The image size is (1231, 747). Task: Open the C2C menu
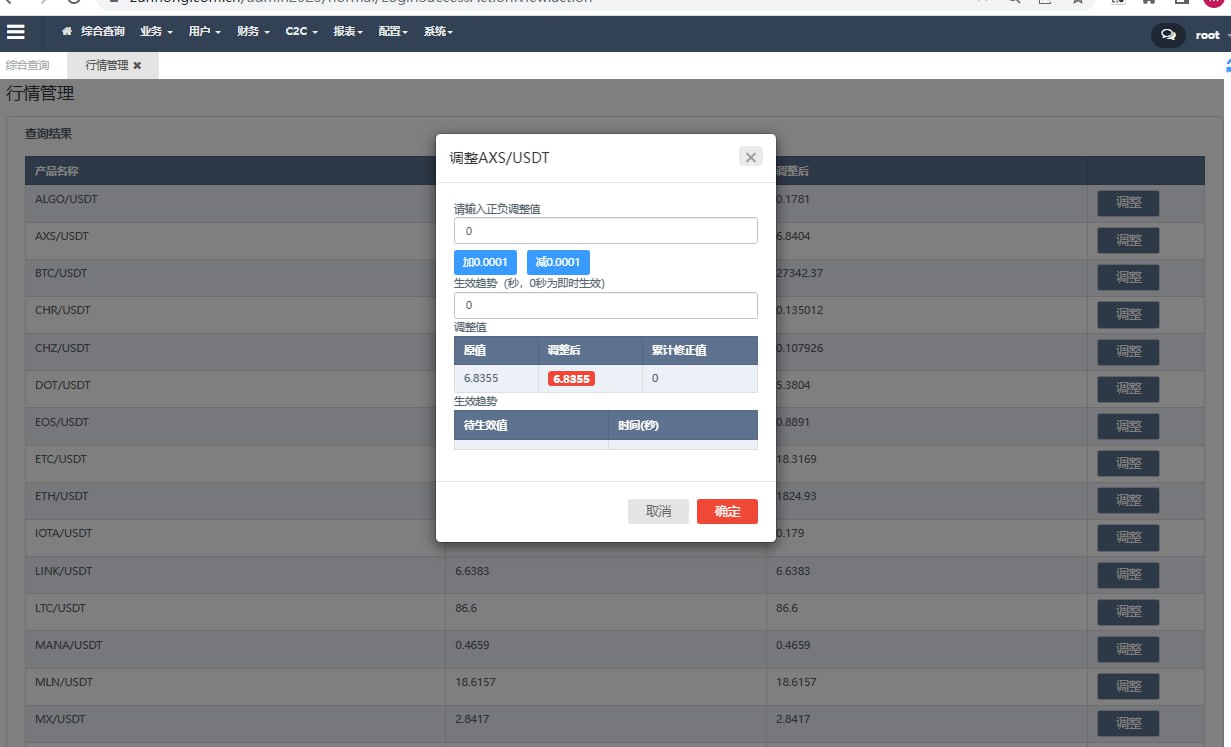301,32
